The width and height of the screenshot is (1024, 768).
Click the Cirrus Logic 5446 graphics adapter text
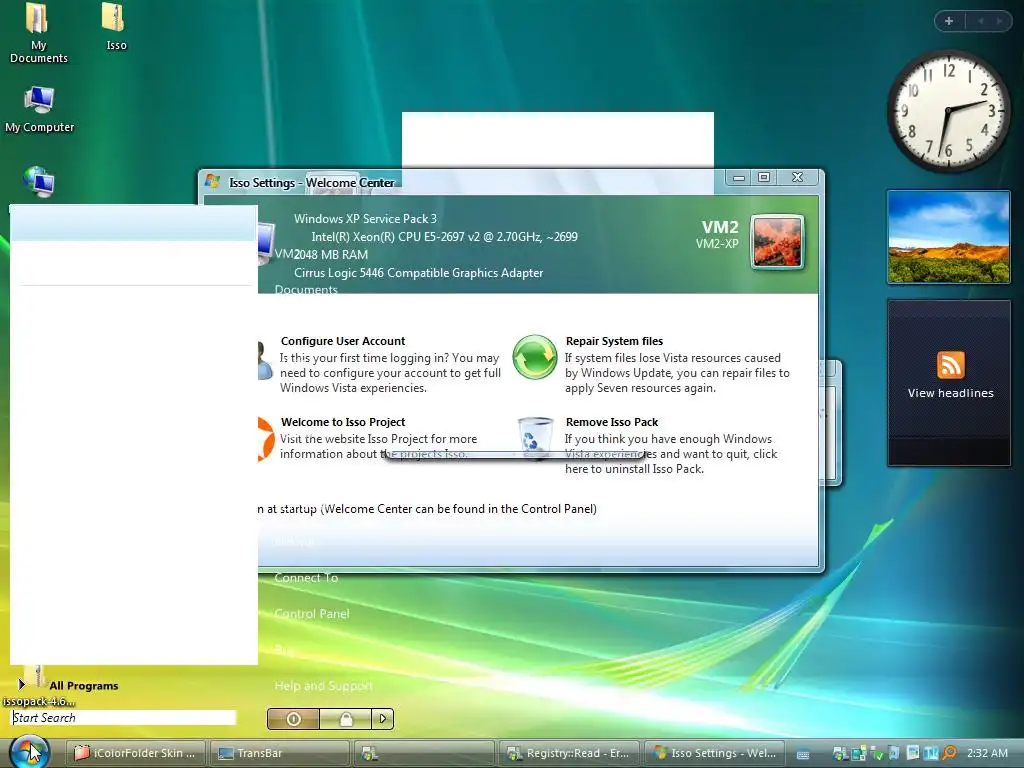(419, 273)
